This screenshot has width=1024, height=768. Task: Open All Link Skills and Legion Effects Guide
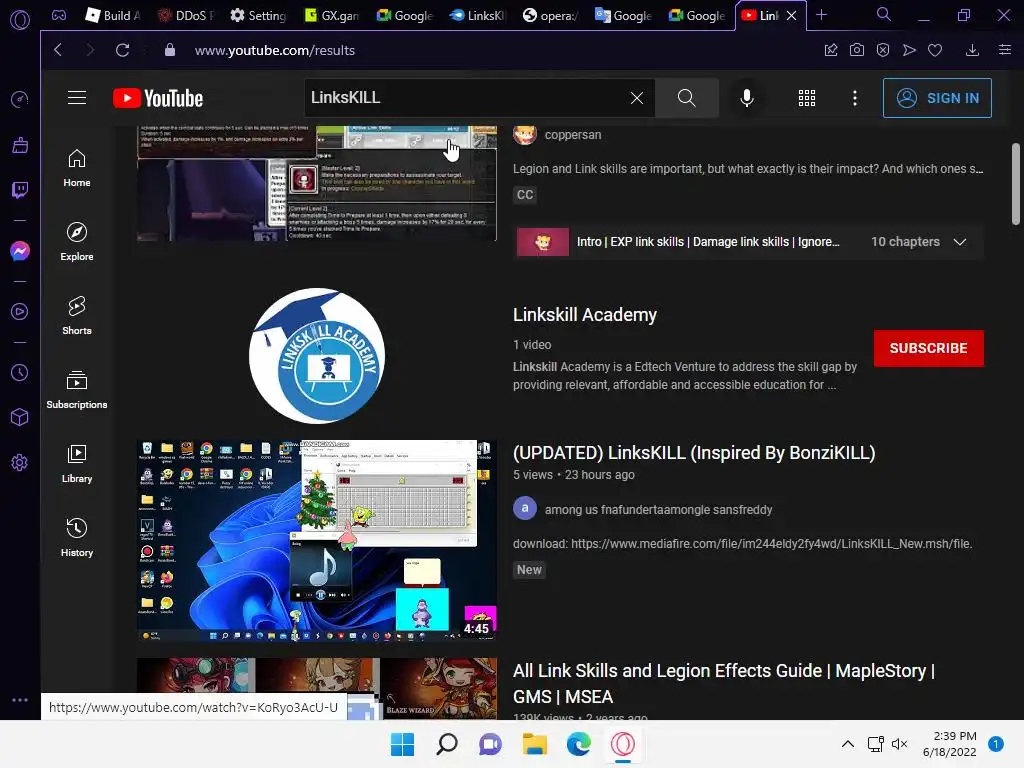724,684
